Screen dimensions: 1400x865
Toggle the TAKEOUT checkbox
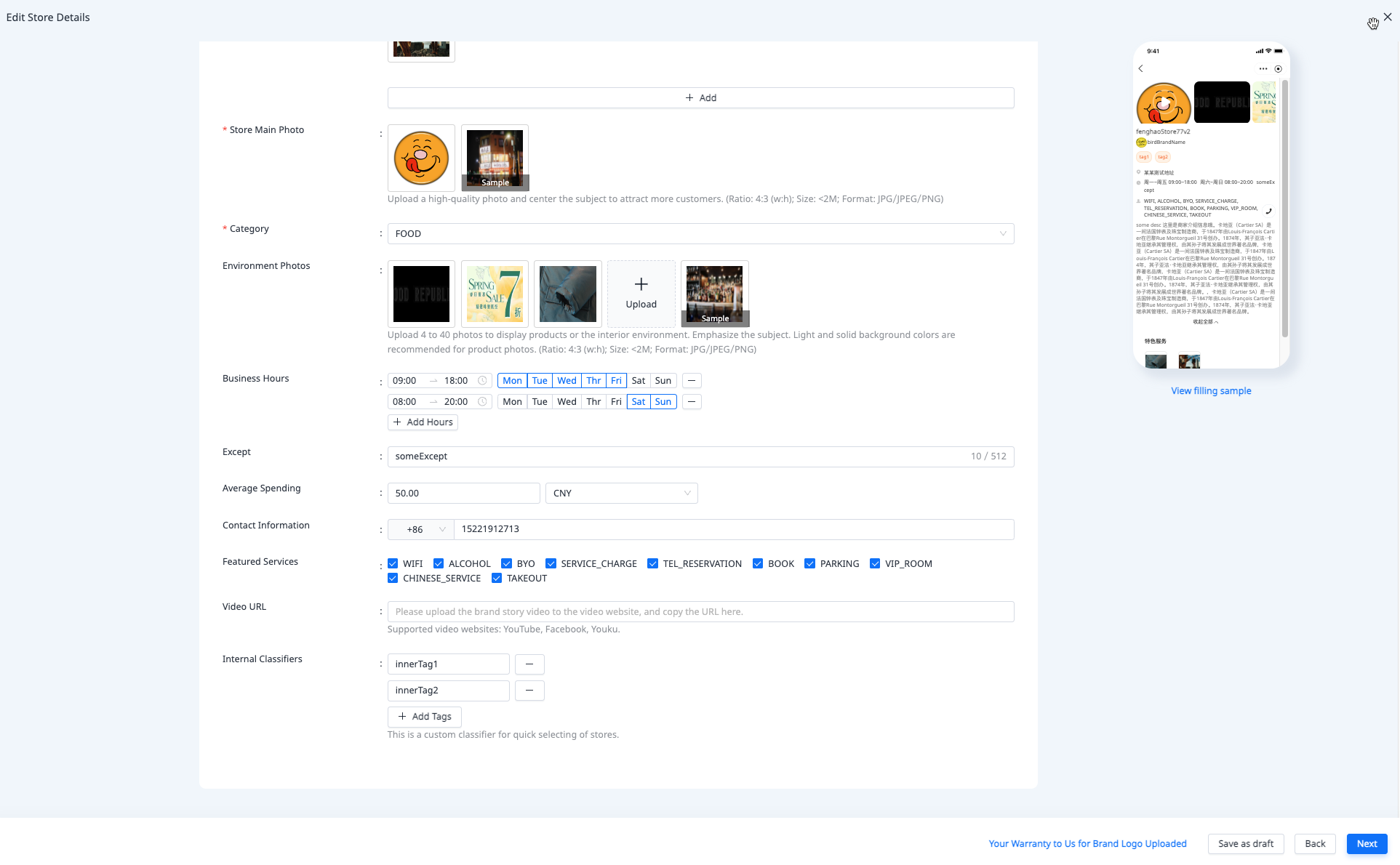coord(497,579)
